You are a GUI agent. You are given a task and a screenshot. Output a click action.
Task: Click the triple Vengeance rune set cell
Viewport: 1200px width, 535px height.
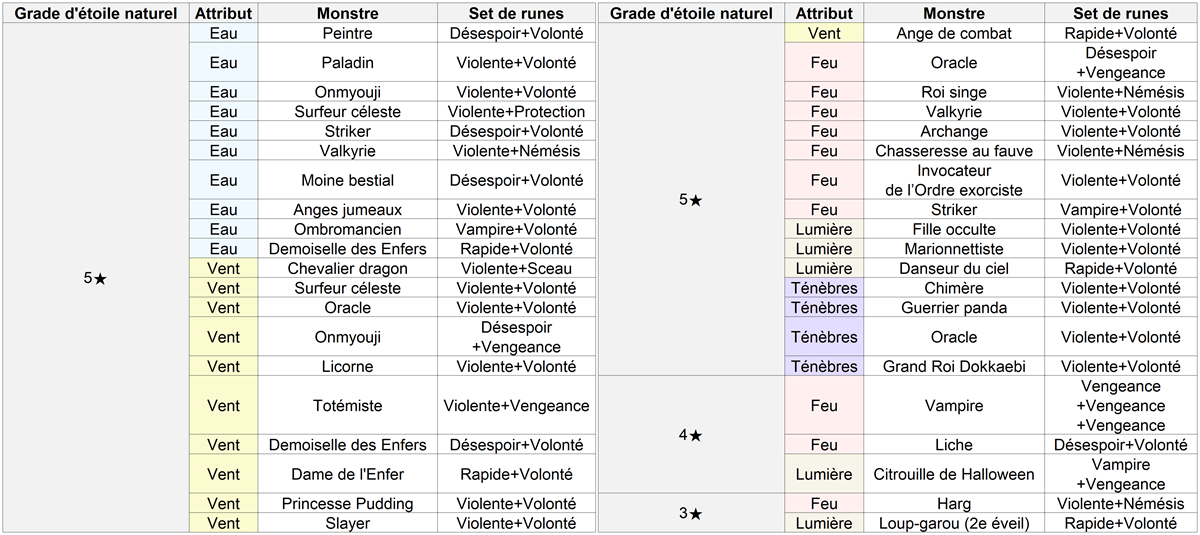(x=1120, y=406)
